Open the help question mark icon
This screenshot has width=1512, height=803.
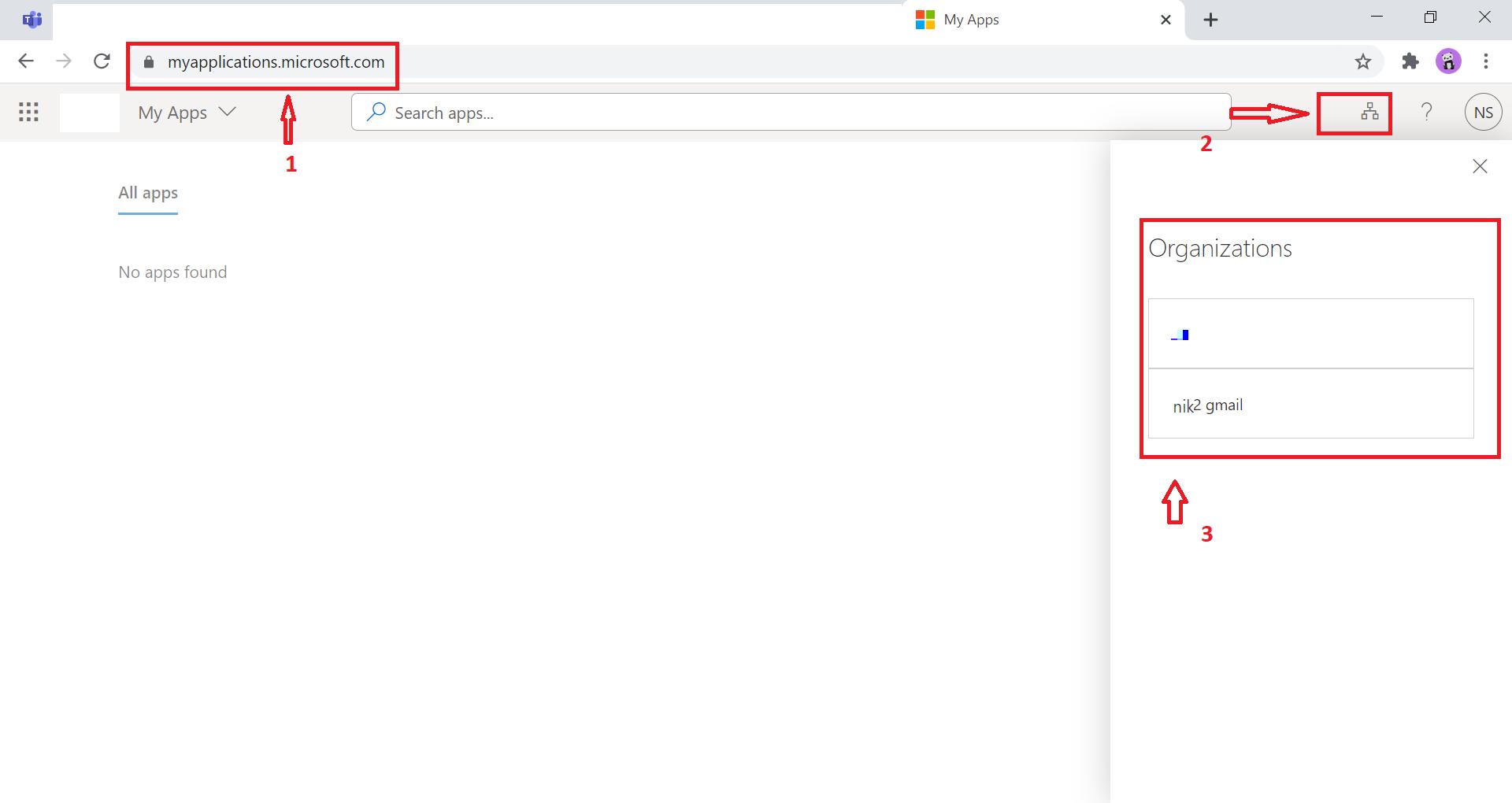coord(1426,112)
